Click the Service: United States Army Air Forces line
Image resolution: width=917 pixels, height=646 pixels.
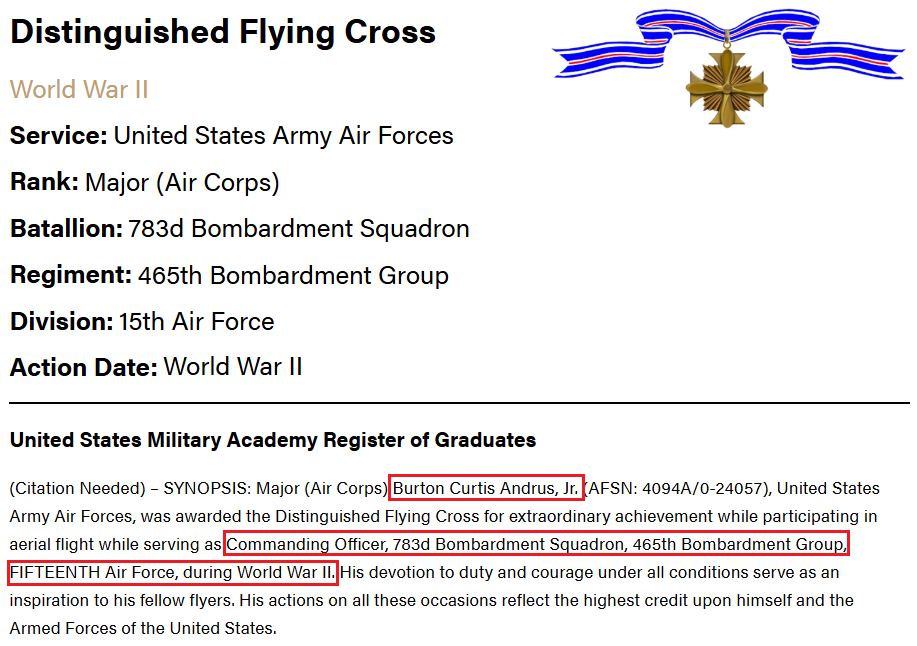coord(232,136)
